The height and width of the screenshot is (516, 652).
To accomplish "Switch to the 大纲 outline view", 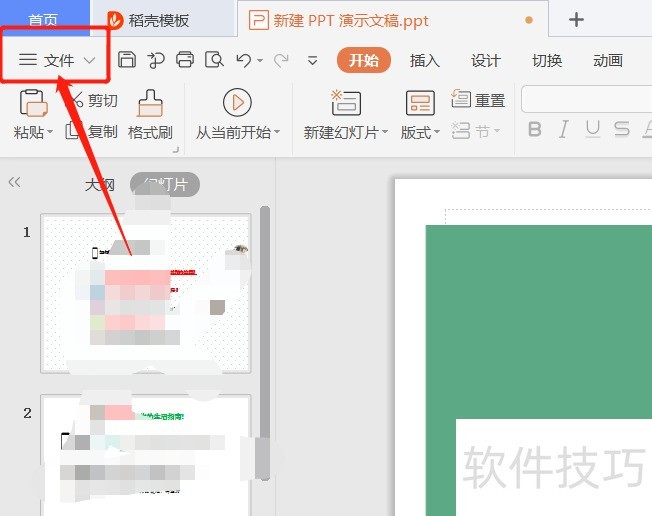I will click(x=100, y=184).
